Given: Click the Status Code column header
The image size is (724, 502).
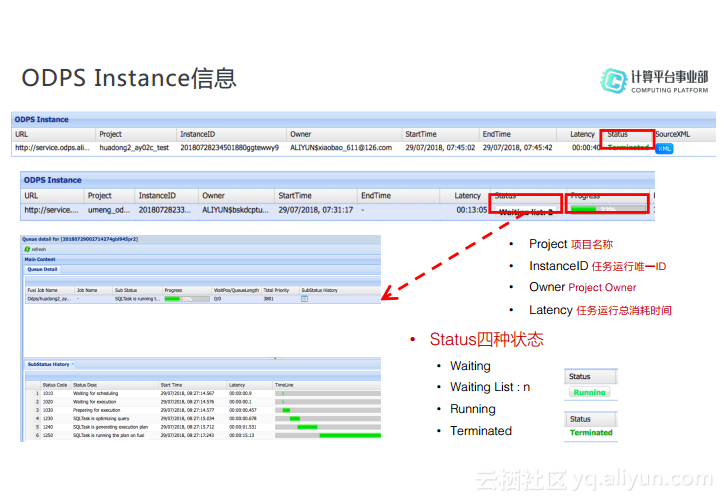Looking at the screenshot, I should pos(55,385).
